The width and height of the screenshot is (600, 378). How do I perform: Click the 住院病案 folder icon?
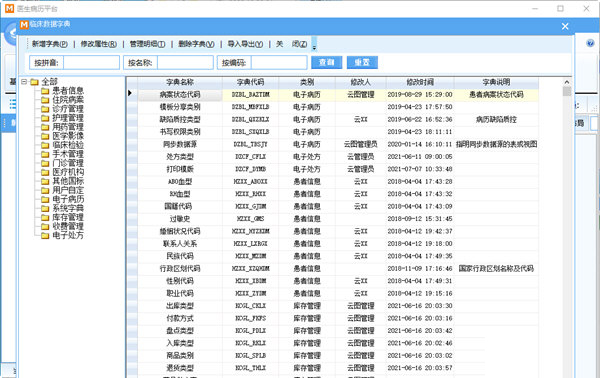(45, 100)
